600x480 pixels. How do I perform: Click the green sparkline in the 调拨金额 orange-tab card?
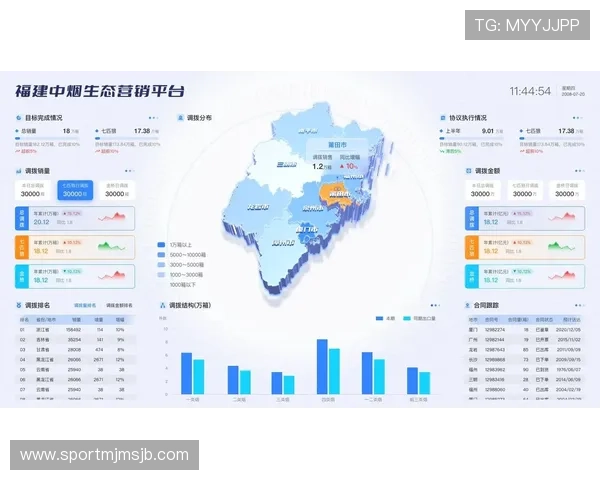[x=562, y=246]
